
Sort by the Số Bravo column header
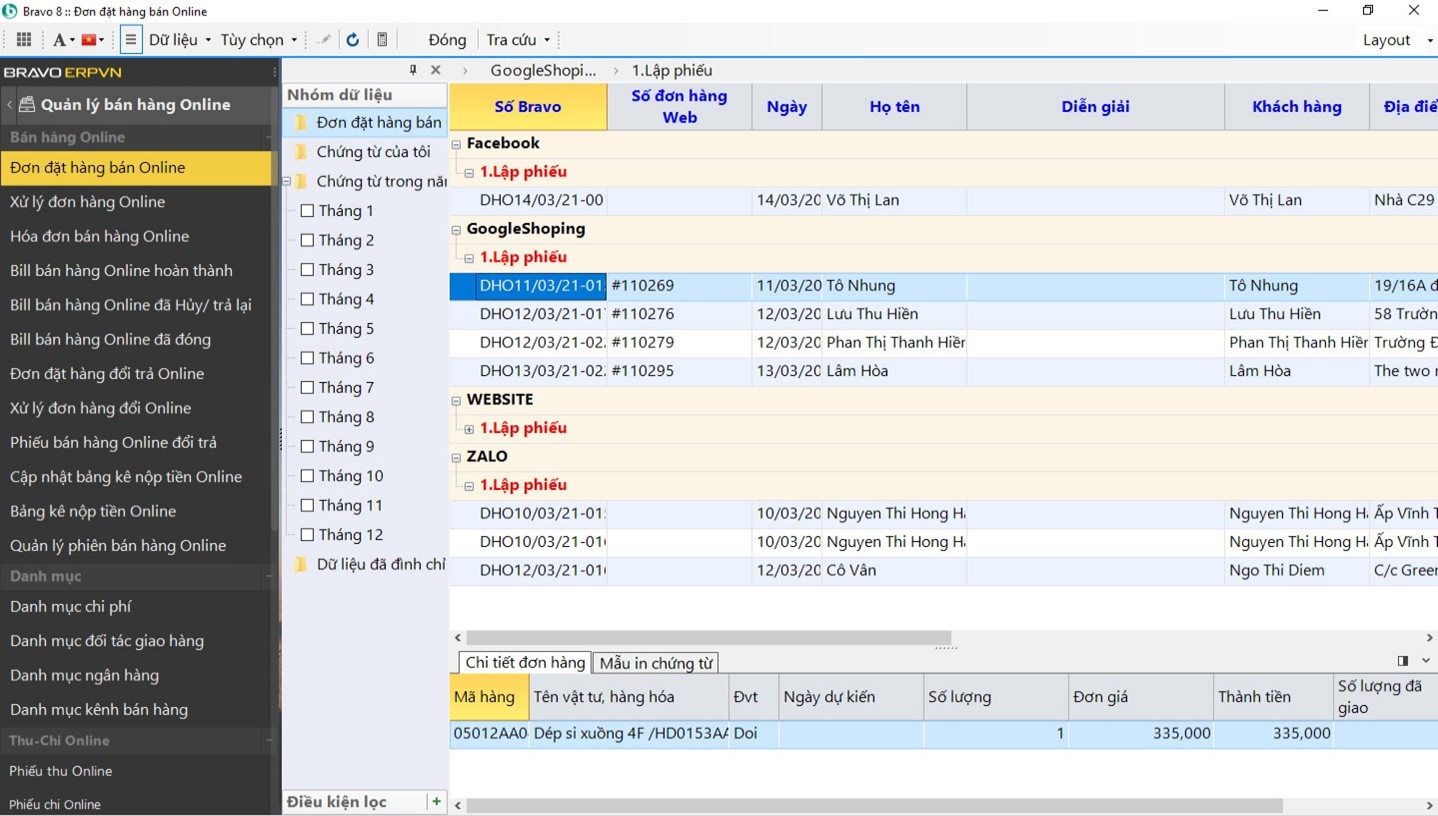(x=528, y=107)
